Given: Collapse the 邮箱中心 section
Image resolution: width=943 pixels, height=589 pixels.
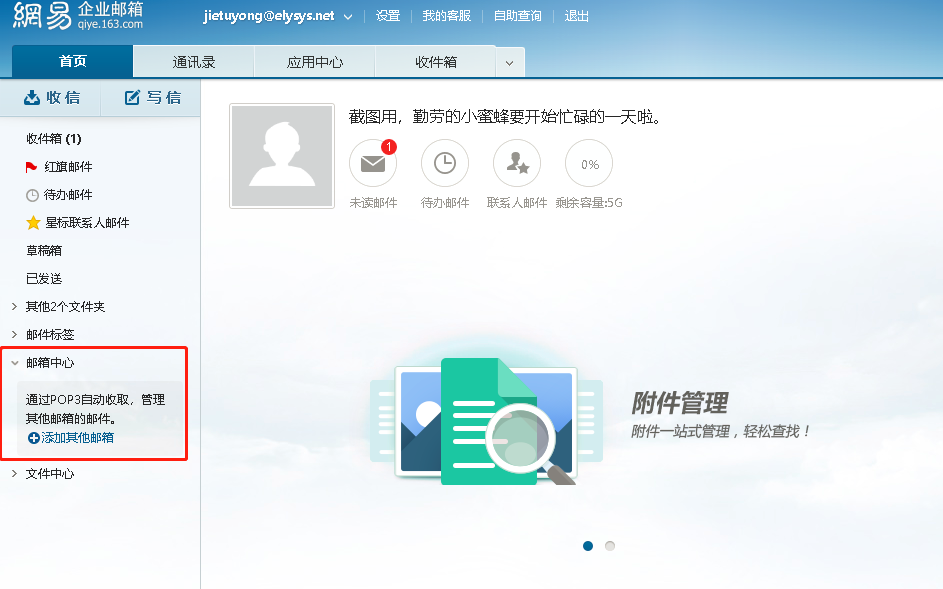Looking at the screenshot, I should click(x=49, y=362).
